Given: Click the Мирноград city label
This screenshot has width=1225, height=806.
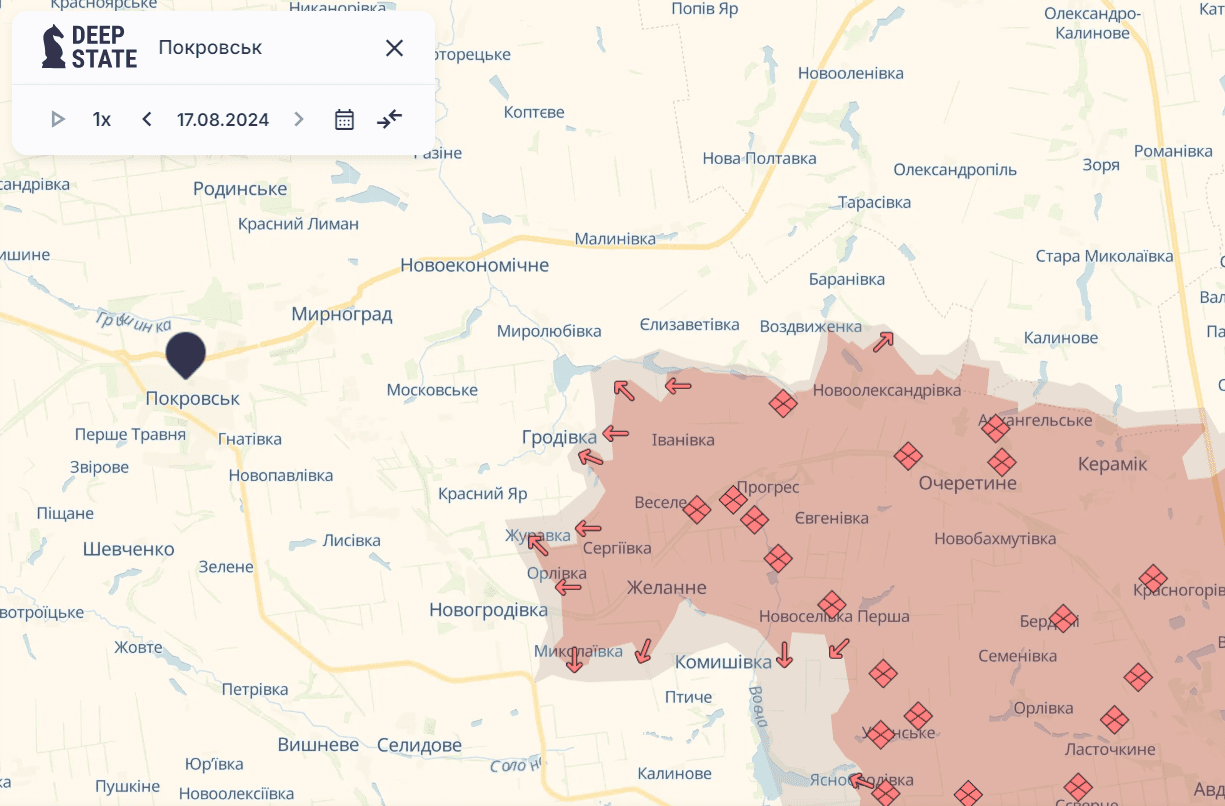Looking at the screenshot, I should point(342,314).
